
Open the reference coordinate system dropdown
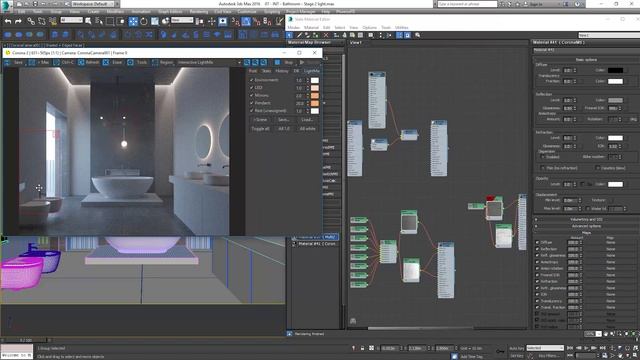tap(182, 20)
